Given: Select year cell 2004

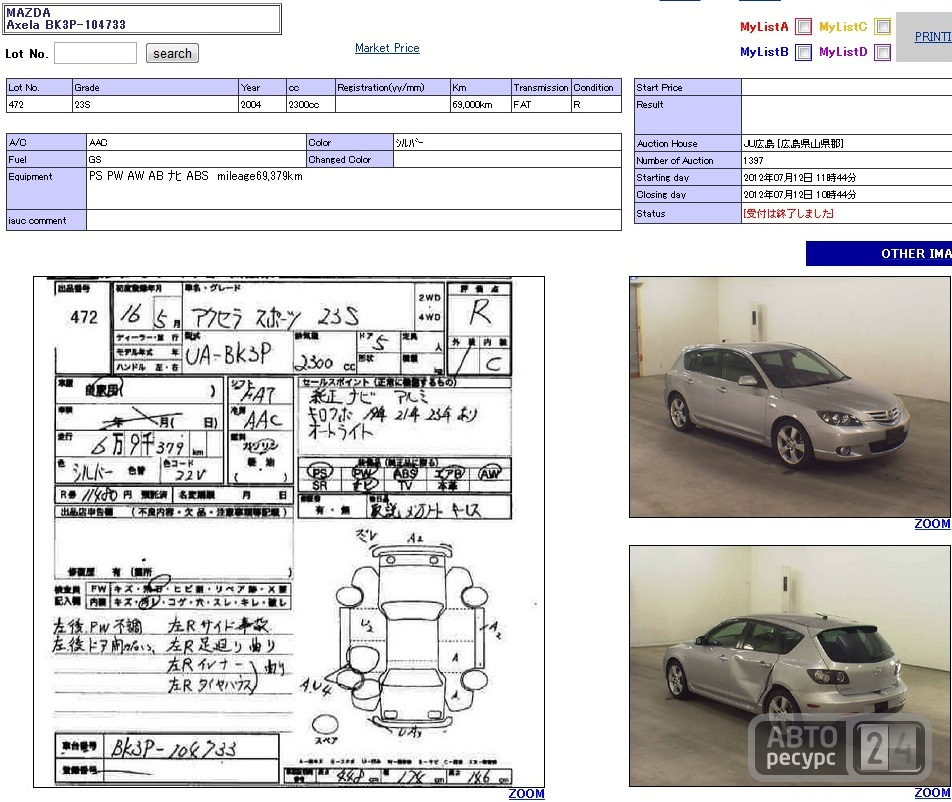Looking at the screenshot, I should pos(262,104).
